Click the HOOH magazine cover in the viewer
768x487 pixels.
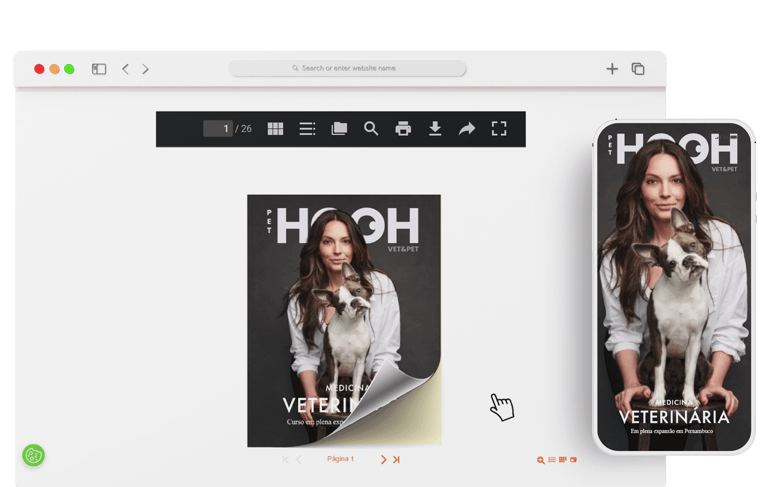click(344, 320)
